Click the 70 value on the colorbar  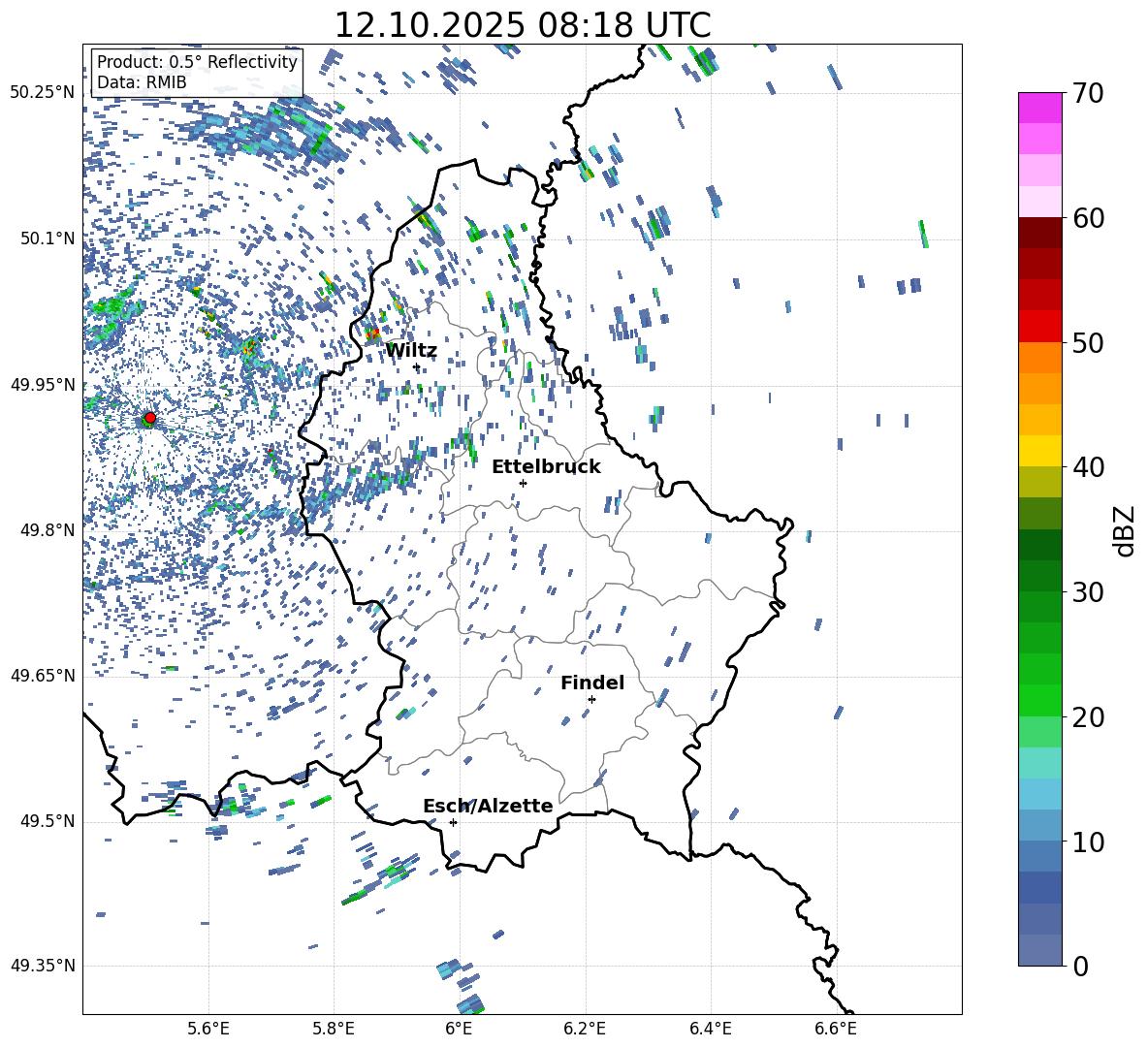(x=1088, y=94)
